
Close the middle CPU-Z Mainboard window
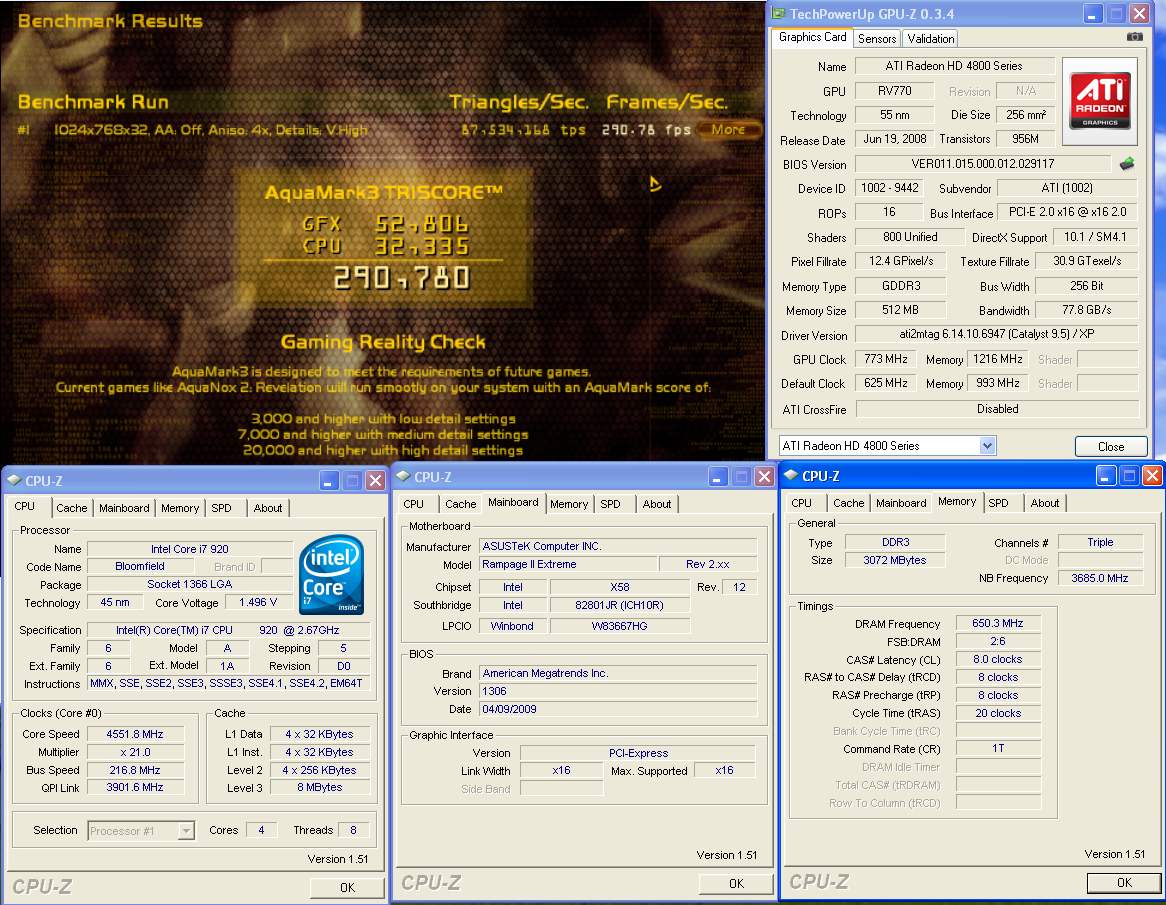tap(764, 477)
